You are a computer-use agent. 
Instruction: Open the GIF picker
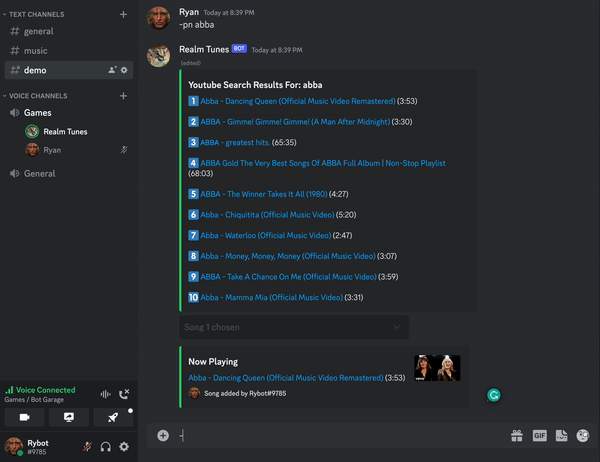click(540, 435)
